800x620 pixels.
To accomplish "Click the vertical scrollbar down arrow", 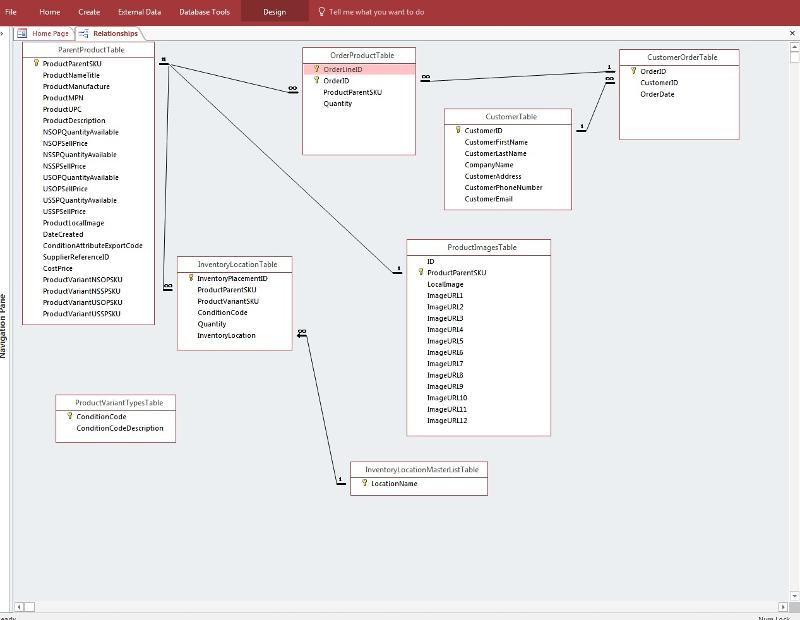I will [x=793, y=593].
